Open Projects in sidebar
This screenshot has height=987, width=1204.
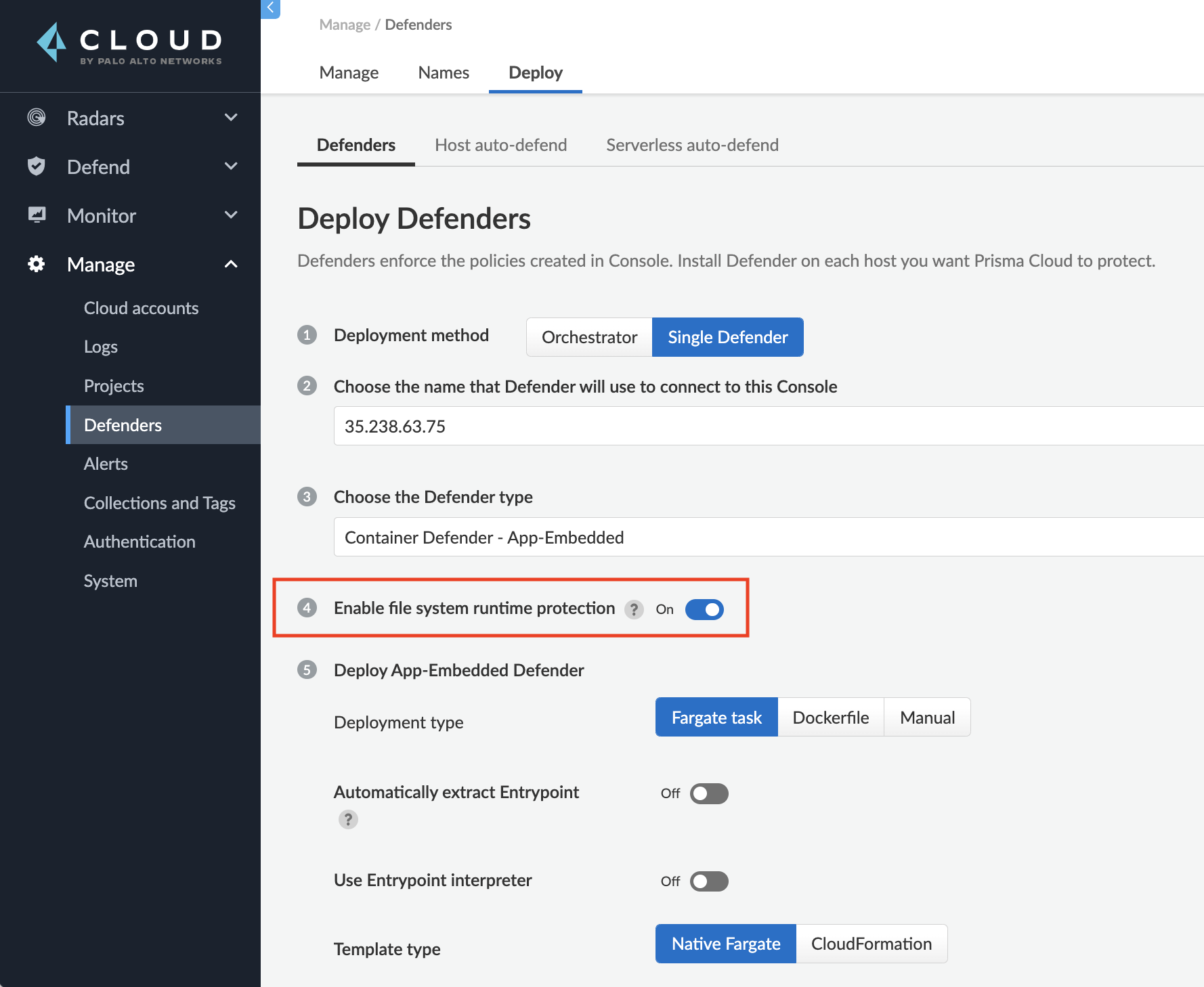114,386
